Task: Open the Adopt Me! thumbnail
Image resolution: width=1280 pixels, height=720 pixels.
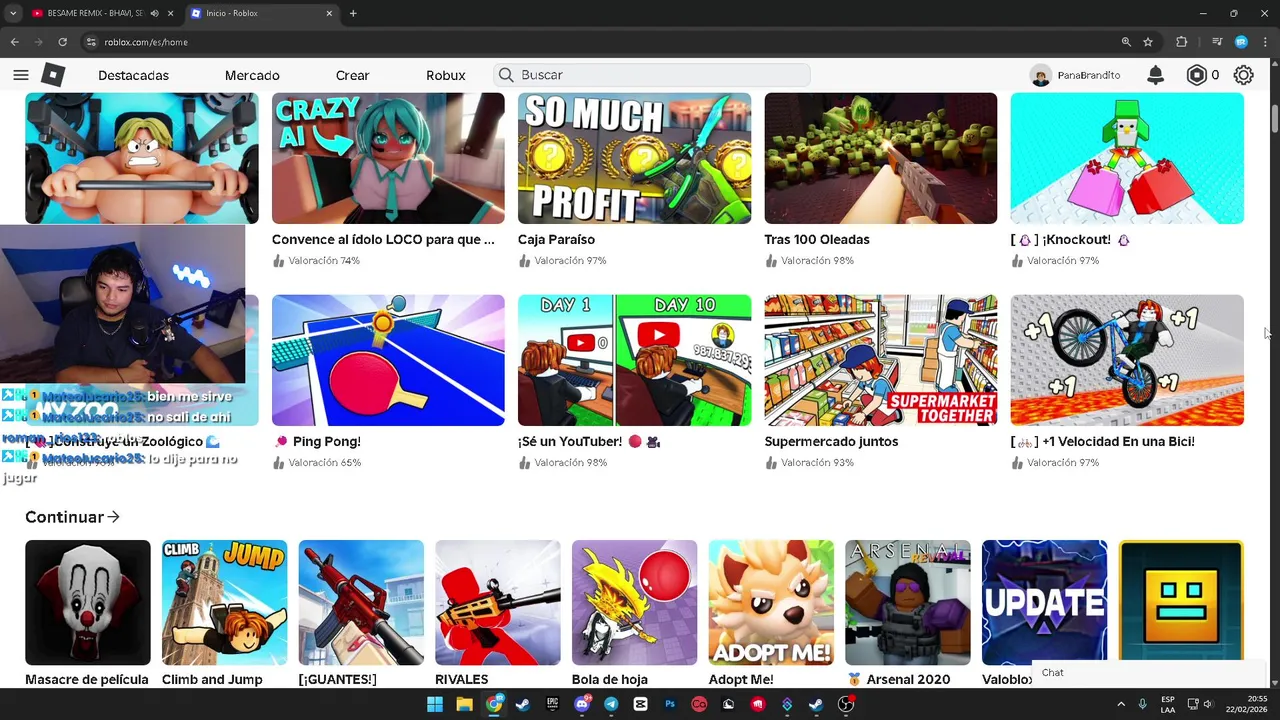Action: coord(771,602)
